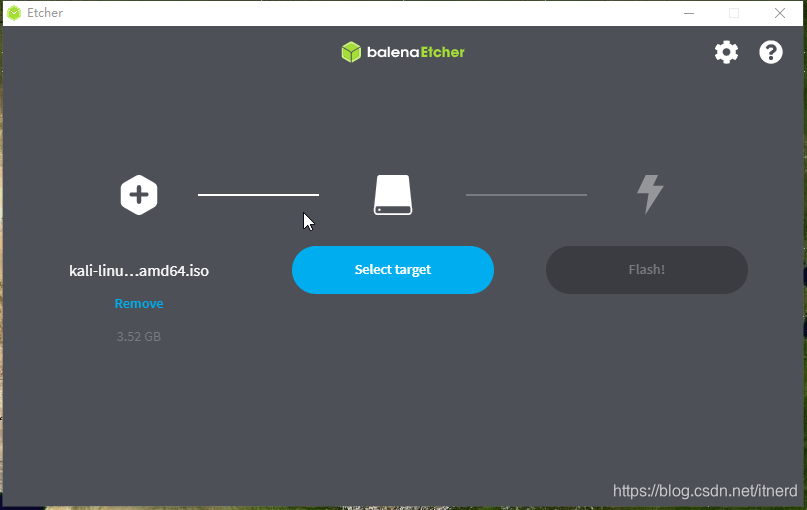Image resolution: width=807 pixels, height=510 pixels.
Task: Open Etcher settings gear icon
Action: pyautogui.click(x=726, y=52)
